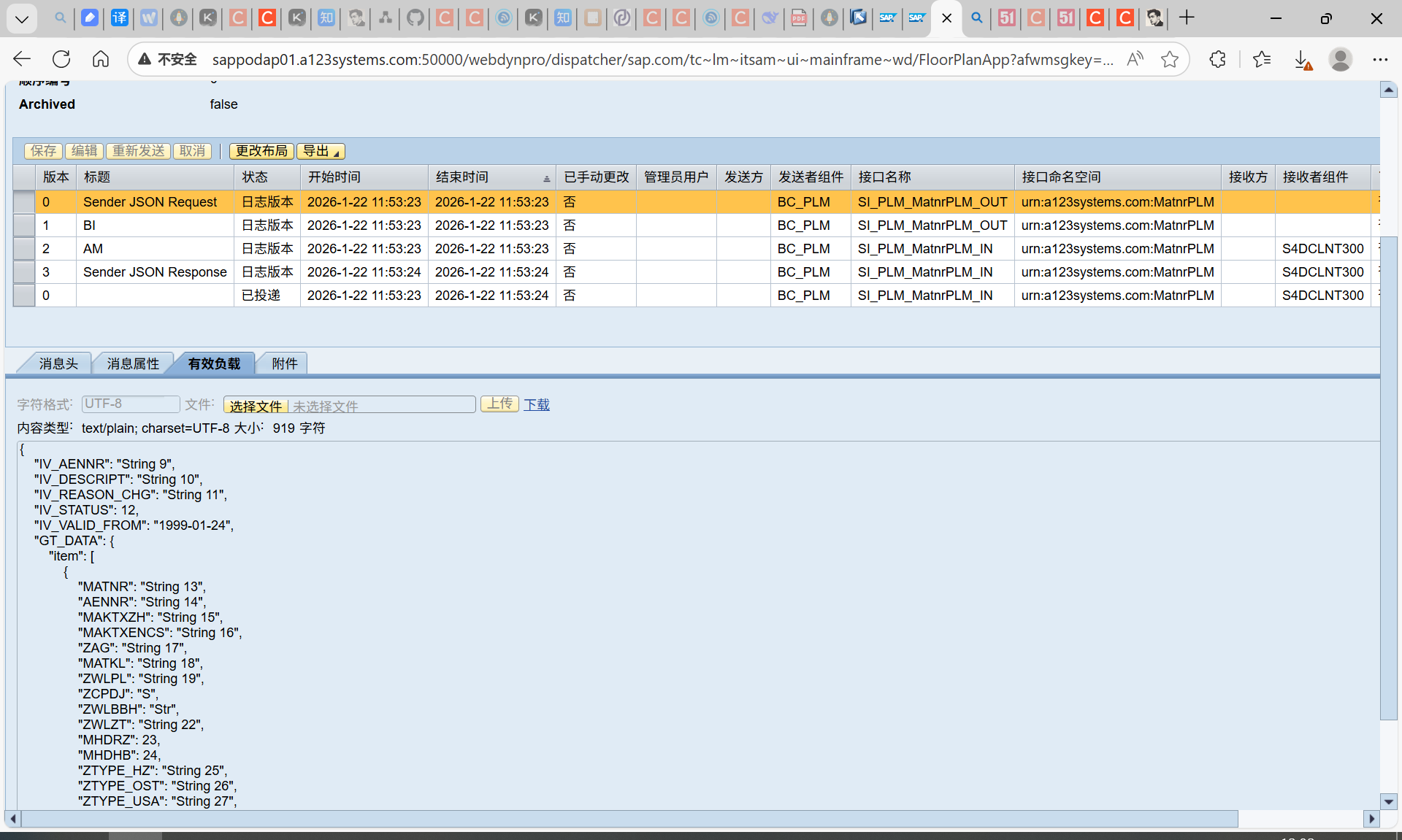This screenshot has height=840, width=1402.
Task: Go to browser home page icon
Action: (101, 59)
